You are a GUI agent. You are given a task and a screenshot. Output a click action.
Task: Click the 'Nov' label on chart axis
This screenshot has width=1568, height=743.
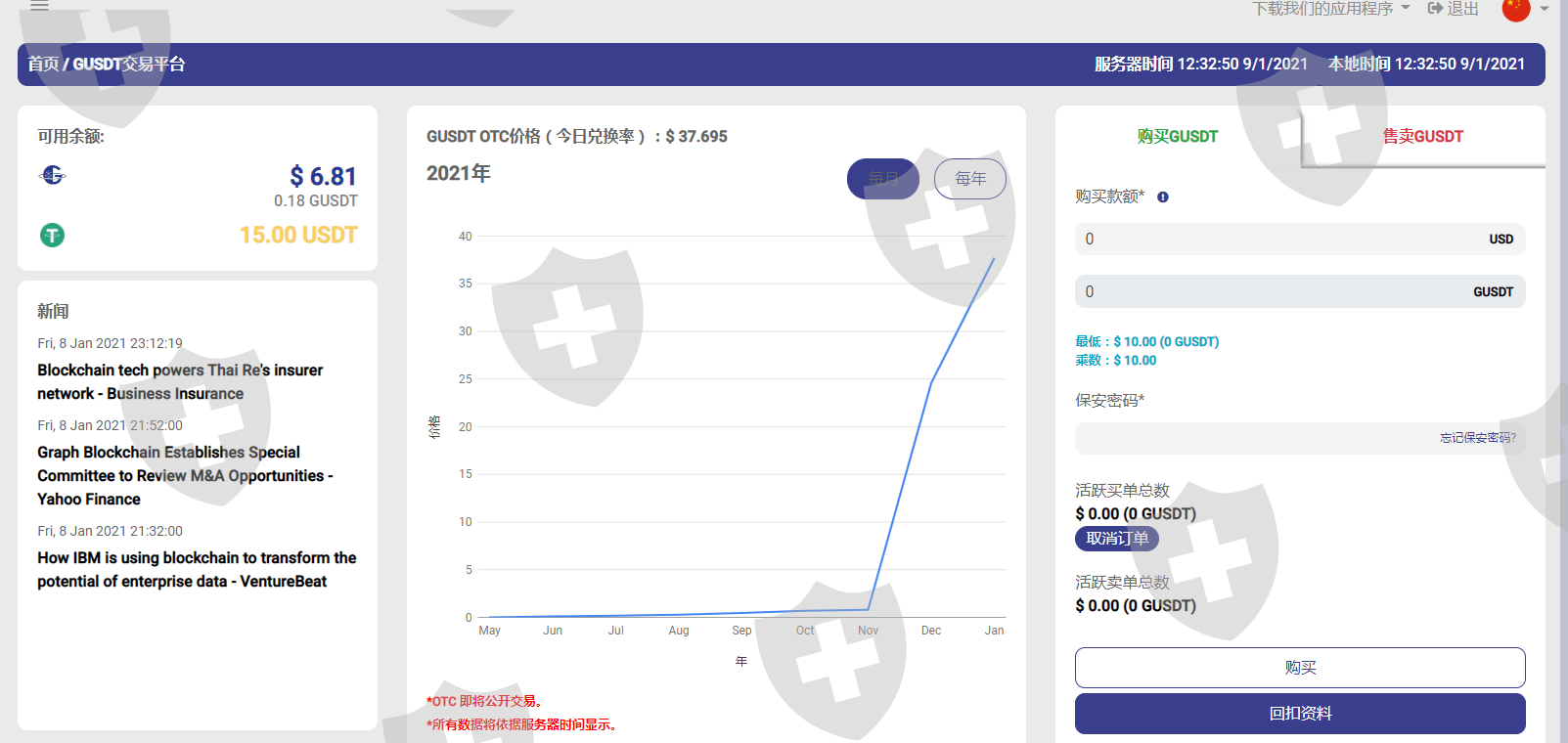(x=869, y=631)
